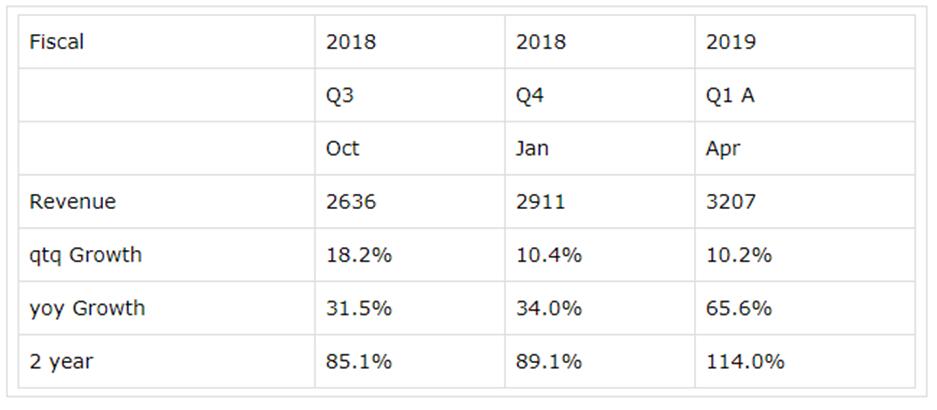This screenshot has height=410, width=937.
Task: Click the 65.6% yoy growth cell
Action: 739,308
